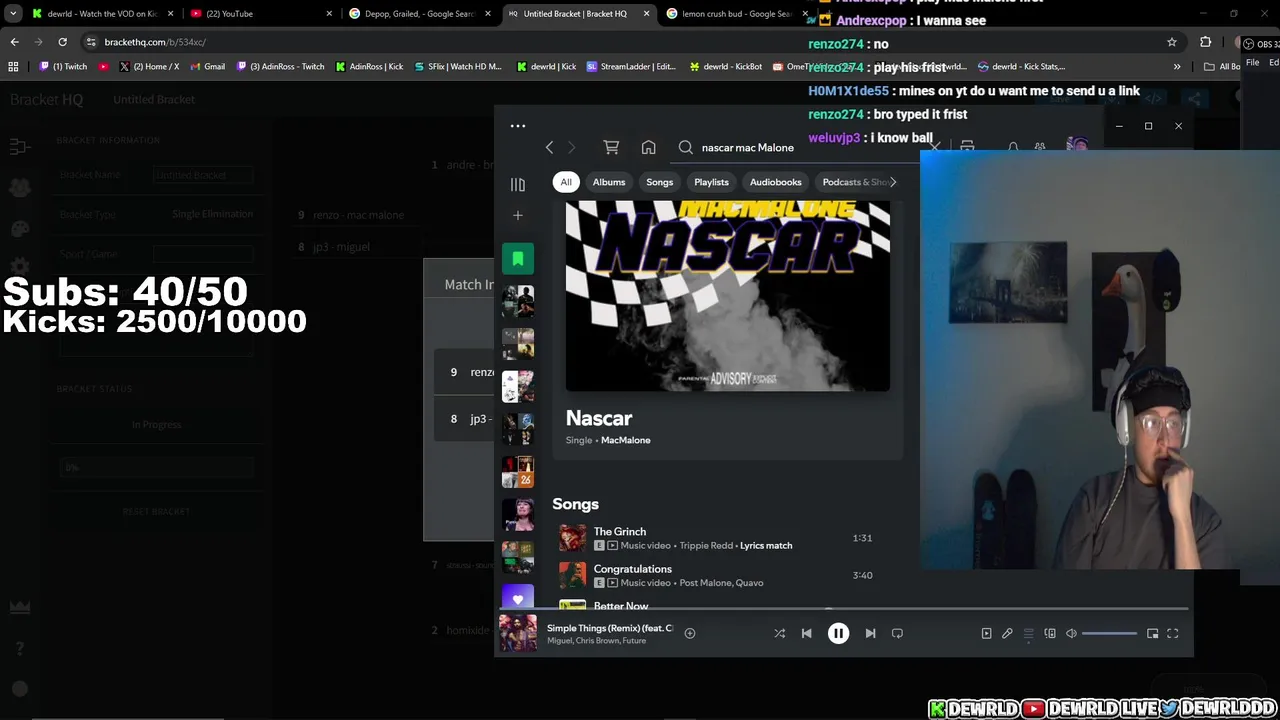This screenshot has width=1280, height=720.
Task: Open the 'dewrld - KickBot' bookmark
Action: (726, 66)
